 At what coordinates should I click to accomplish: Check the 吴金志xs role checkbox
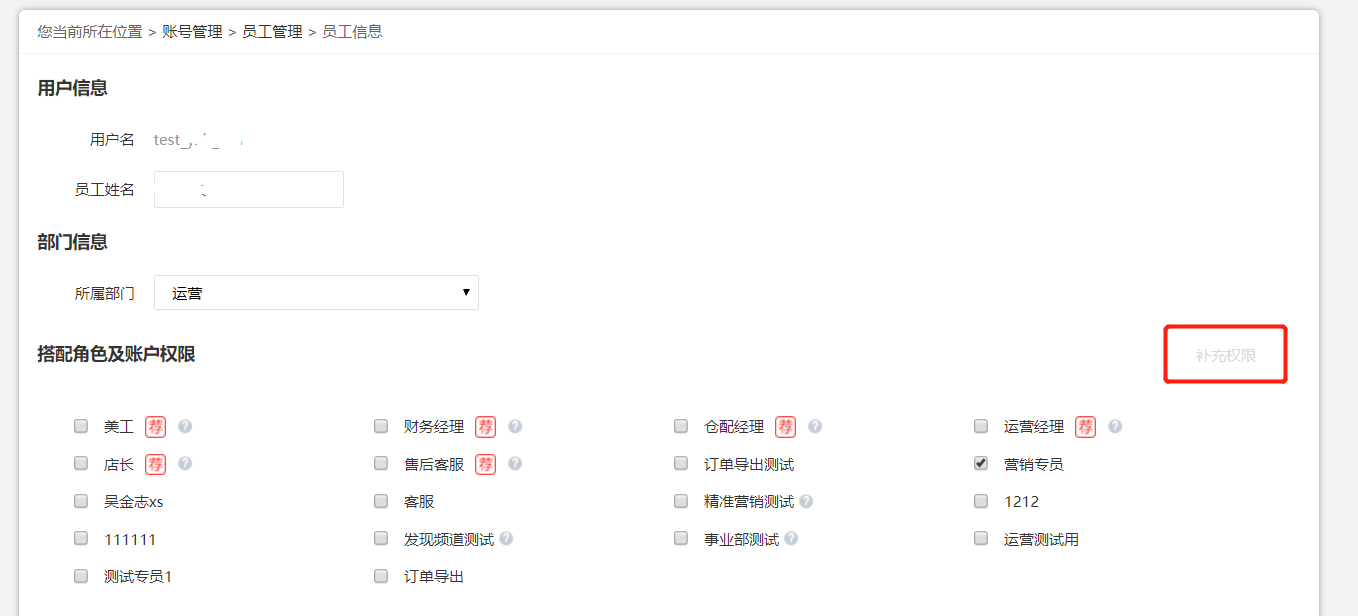[81, 501]
